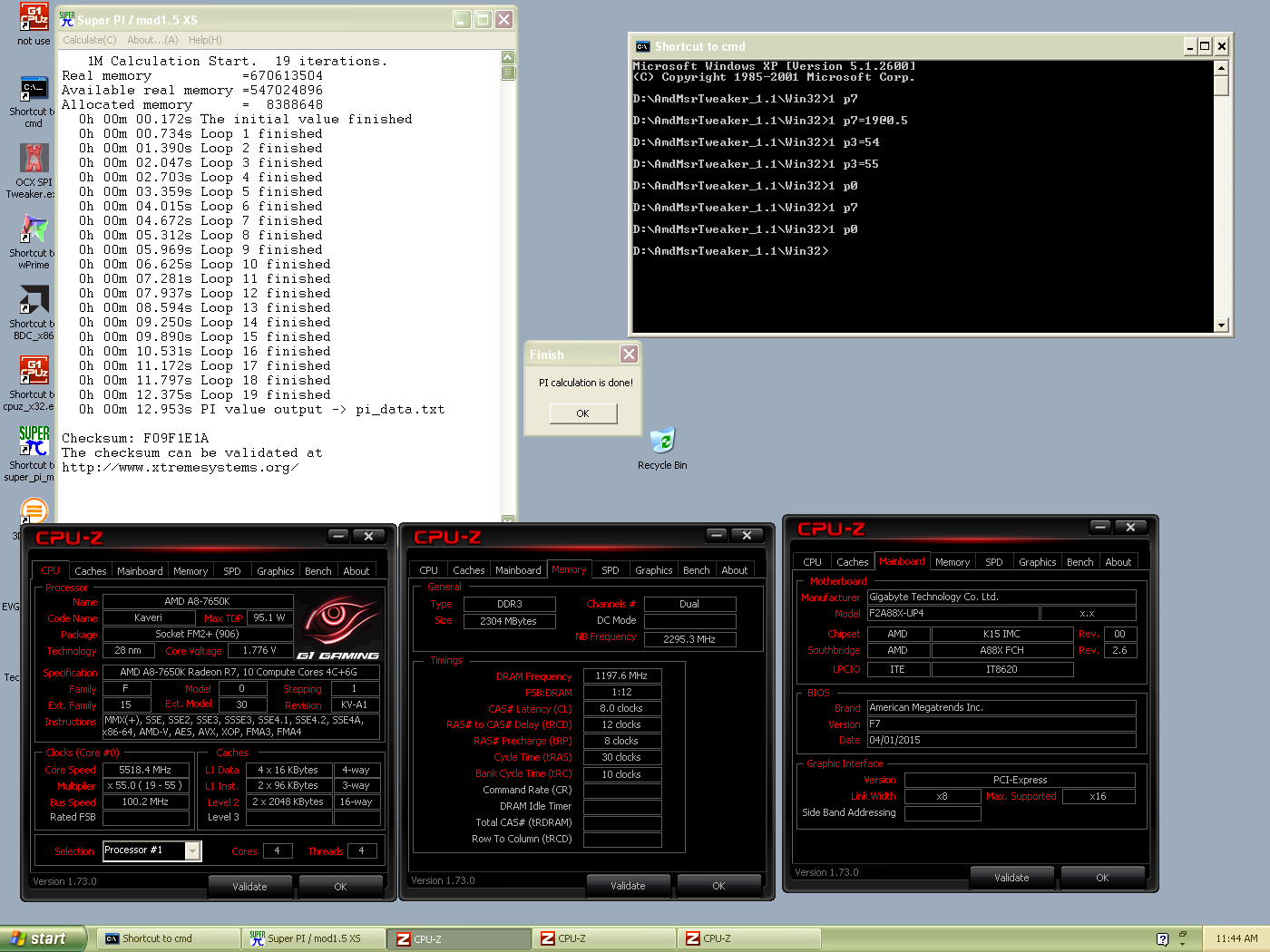Click Super PI scrollbar up arrow
Image resolution: width=1270 pixels, height=952 pixels.
tap(508, 57)
